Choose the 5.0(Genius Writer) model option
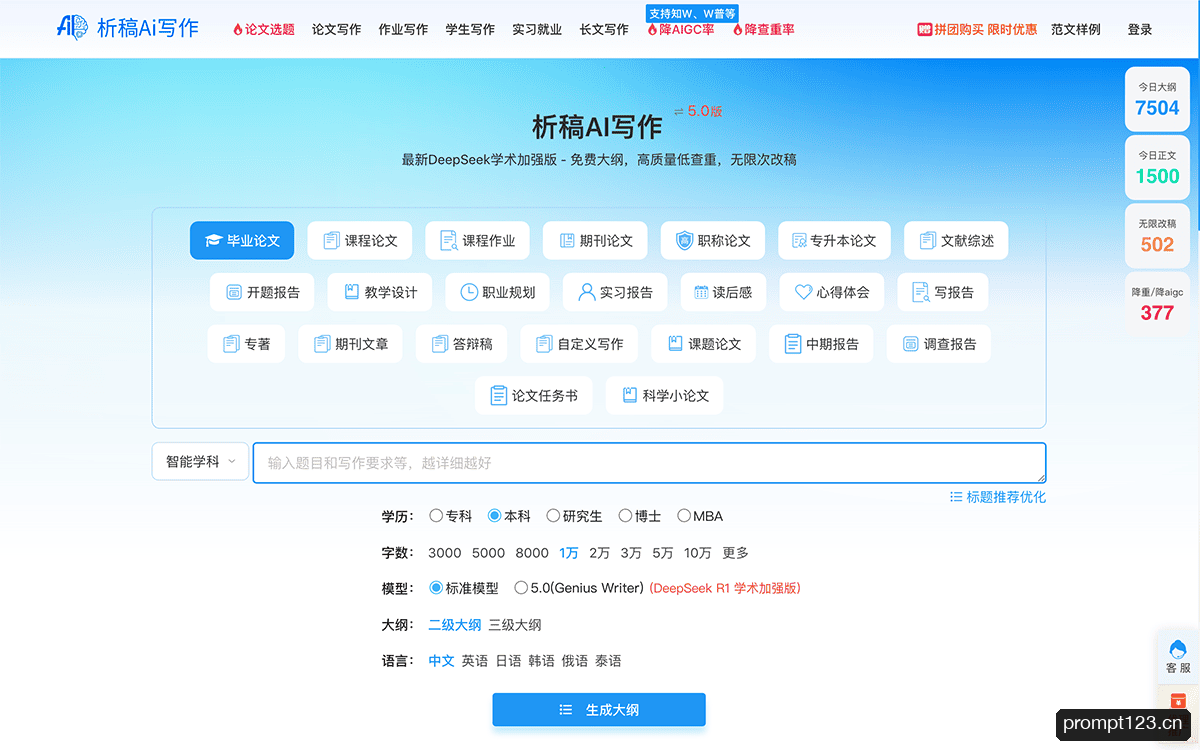 pos(521,588)
